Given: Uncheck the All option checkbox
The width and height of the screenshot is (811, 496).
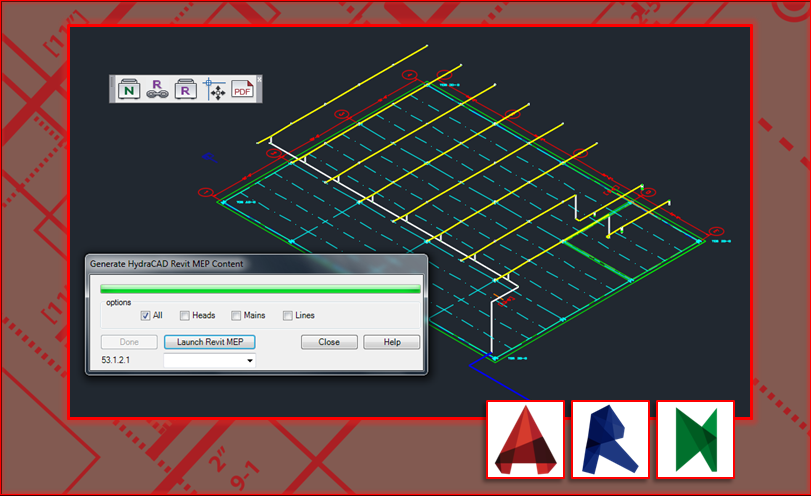Looking at the screenshot, I should [146, 316].
